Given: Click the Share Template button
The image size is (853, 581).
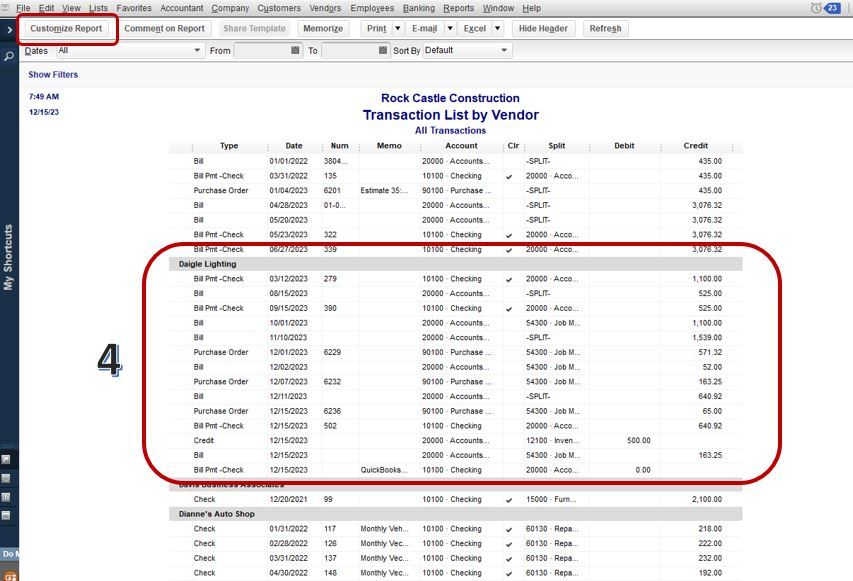Looking at the screenshot, I should coord(254,28).
